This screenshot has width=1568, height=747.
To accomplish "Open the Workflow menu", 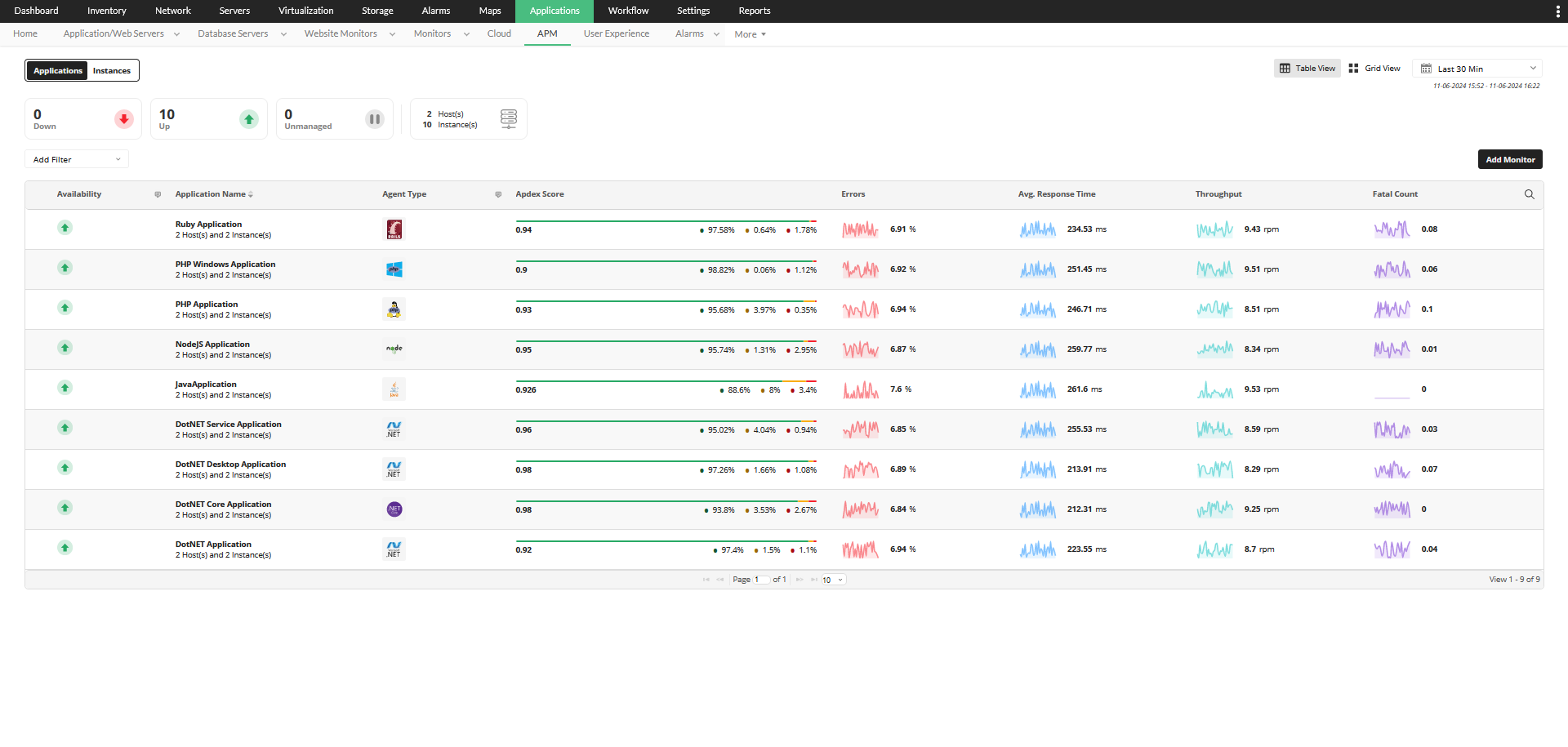I will (627, 11).
